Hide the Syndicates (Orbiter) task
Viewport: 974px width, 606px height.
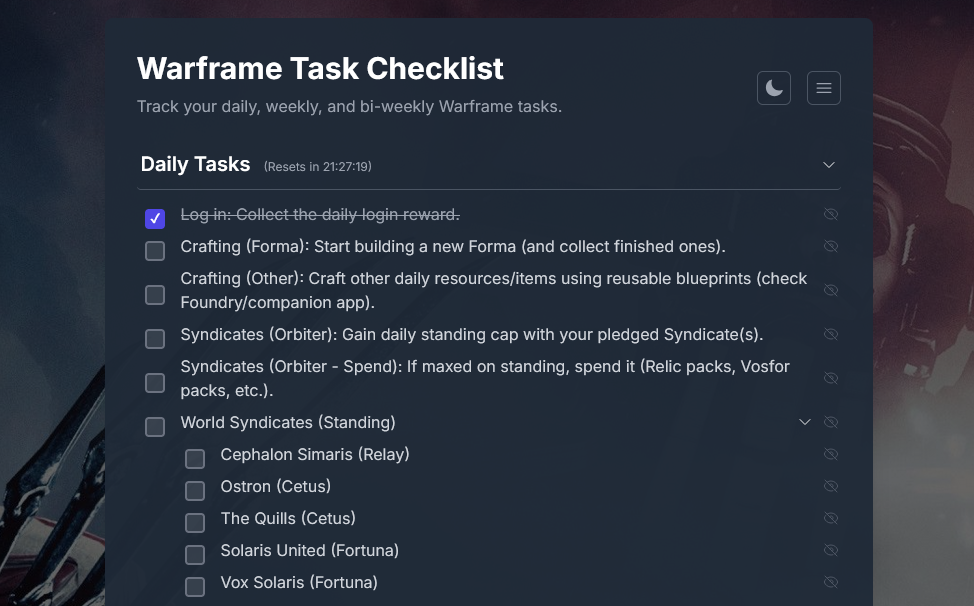coord(831,334)
